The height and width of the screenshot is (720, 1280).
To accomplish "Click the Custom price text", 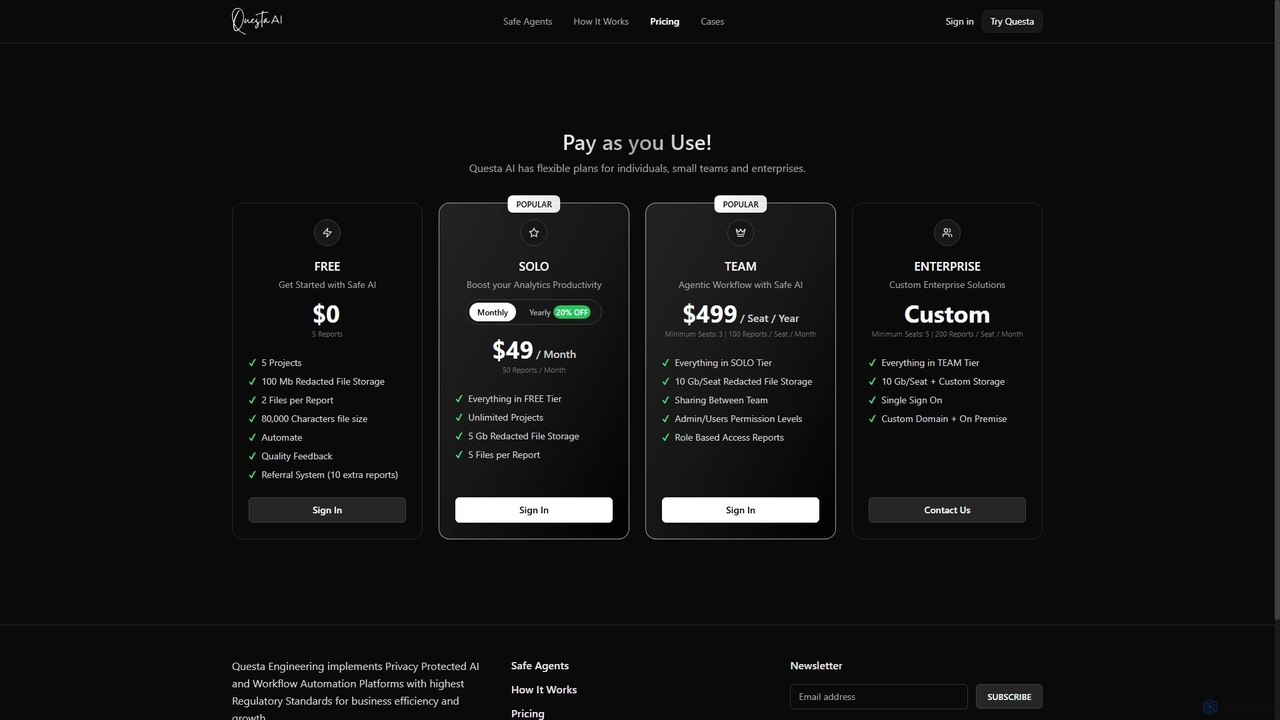I will click(x=947, y=314).
